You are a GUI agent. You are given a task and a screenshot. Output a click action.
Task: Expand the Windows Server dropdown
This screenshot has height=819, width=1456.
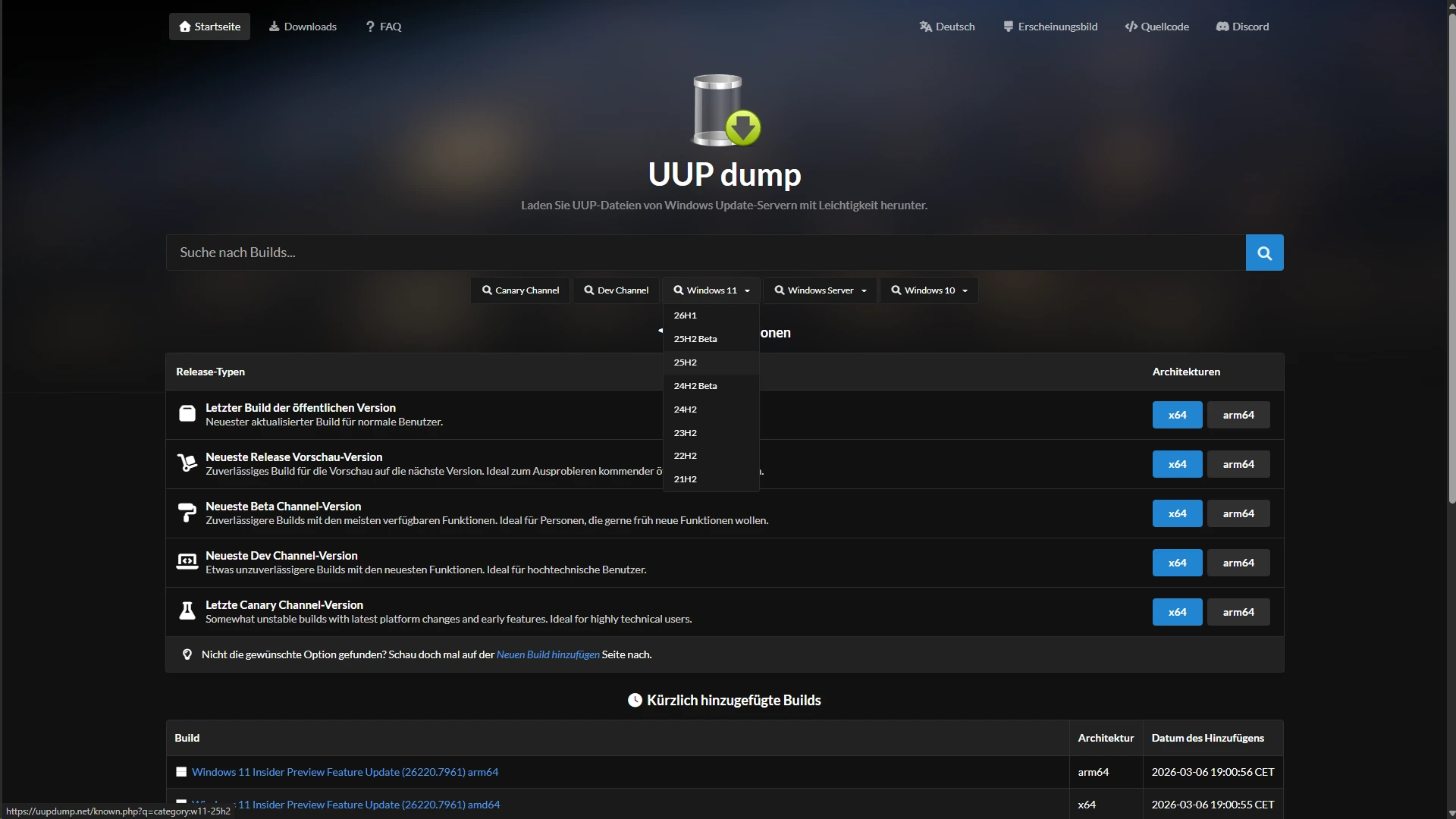pyautogui.click(x=820, y=290)
